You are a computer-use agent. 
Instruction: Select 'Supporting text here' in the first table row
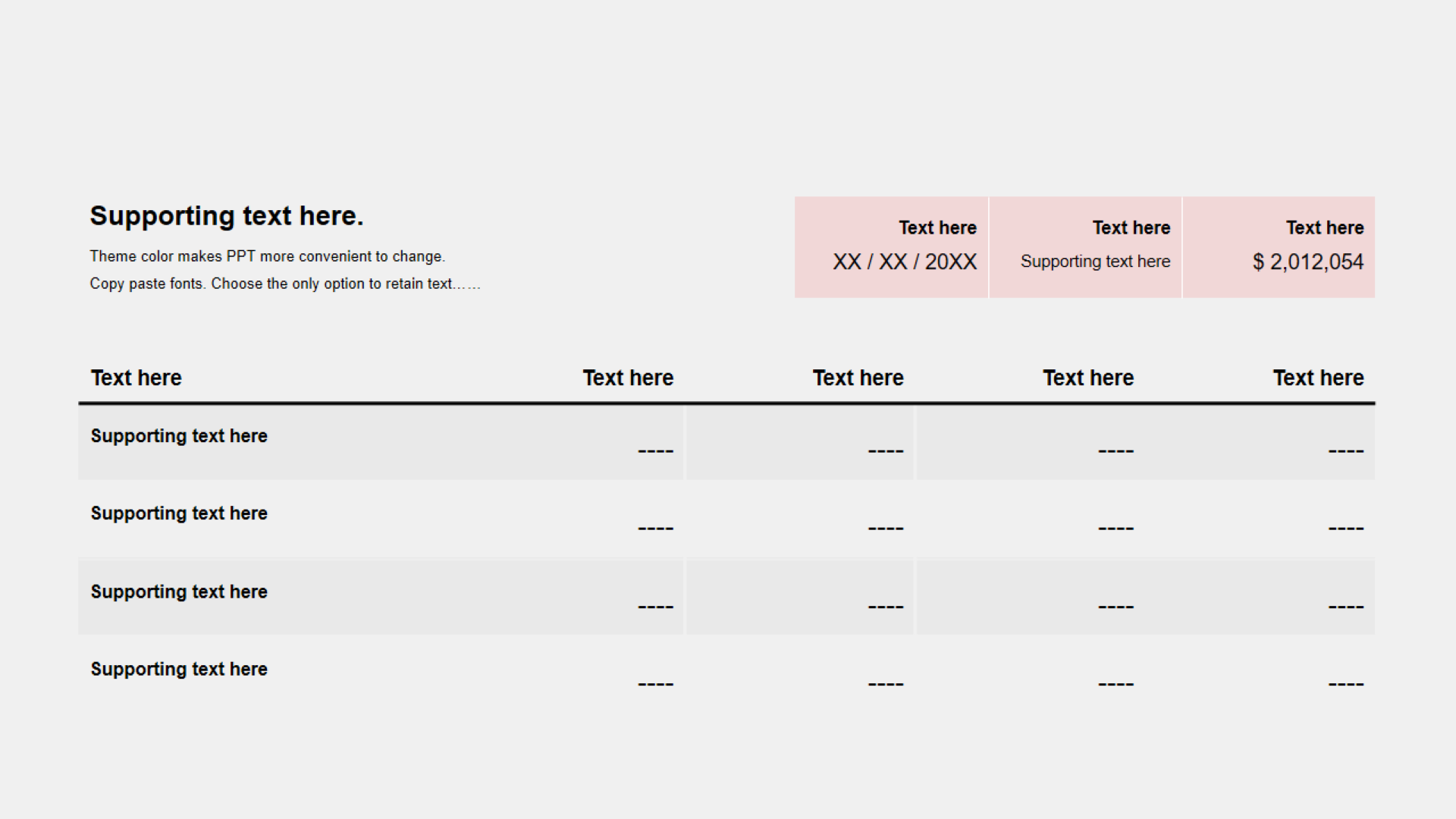point(179,436)
